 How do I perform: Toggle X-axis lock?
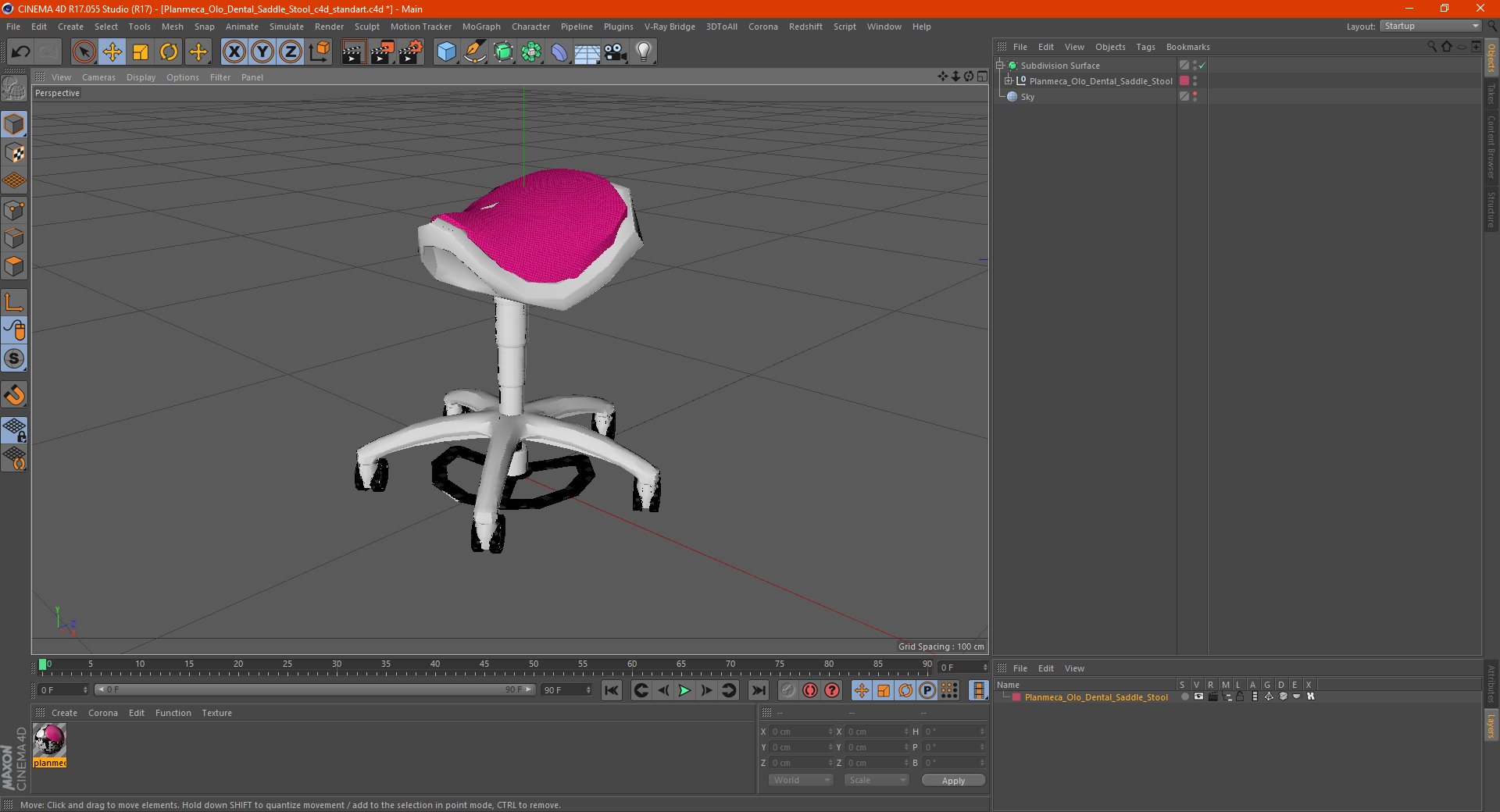(x=234, y=52)
